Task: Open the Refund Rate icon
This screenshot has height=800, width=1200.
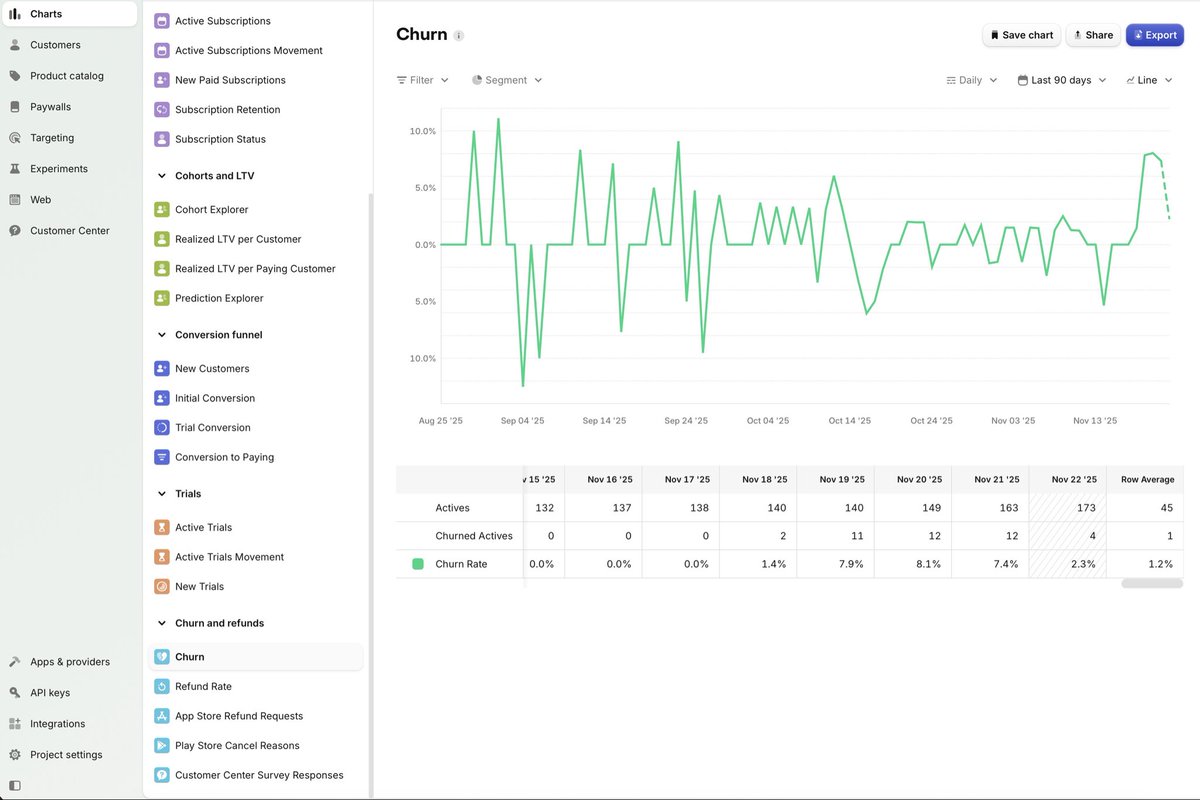Action: coord(162,686)
